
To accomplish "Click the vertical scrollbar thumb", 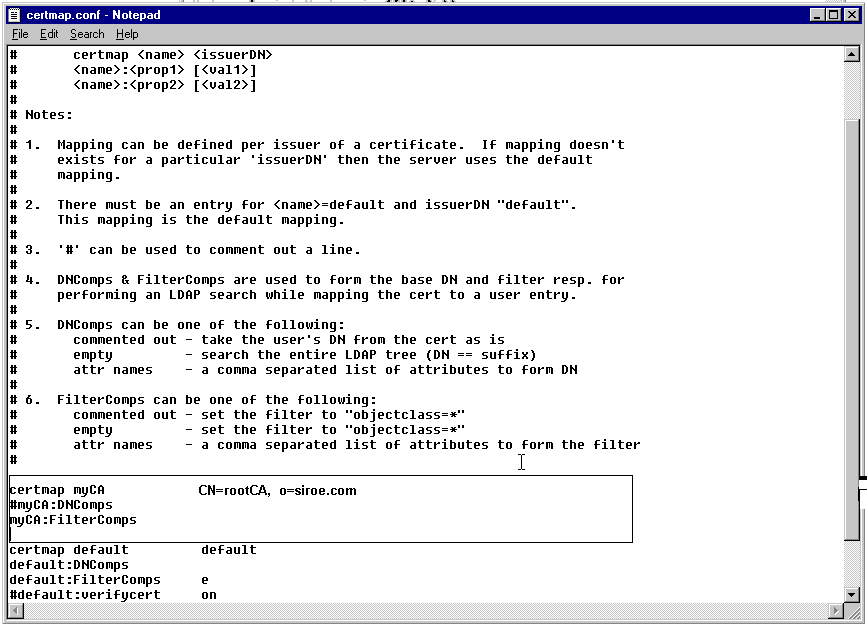I will point(852,329).
